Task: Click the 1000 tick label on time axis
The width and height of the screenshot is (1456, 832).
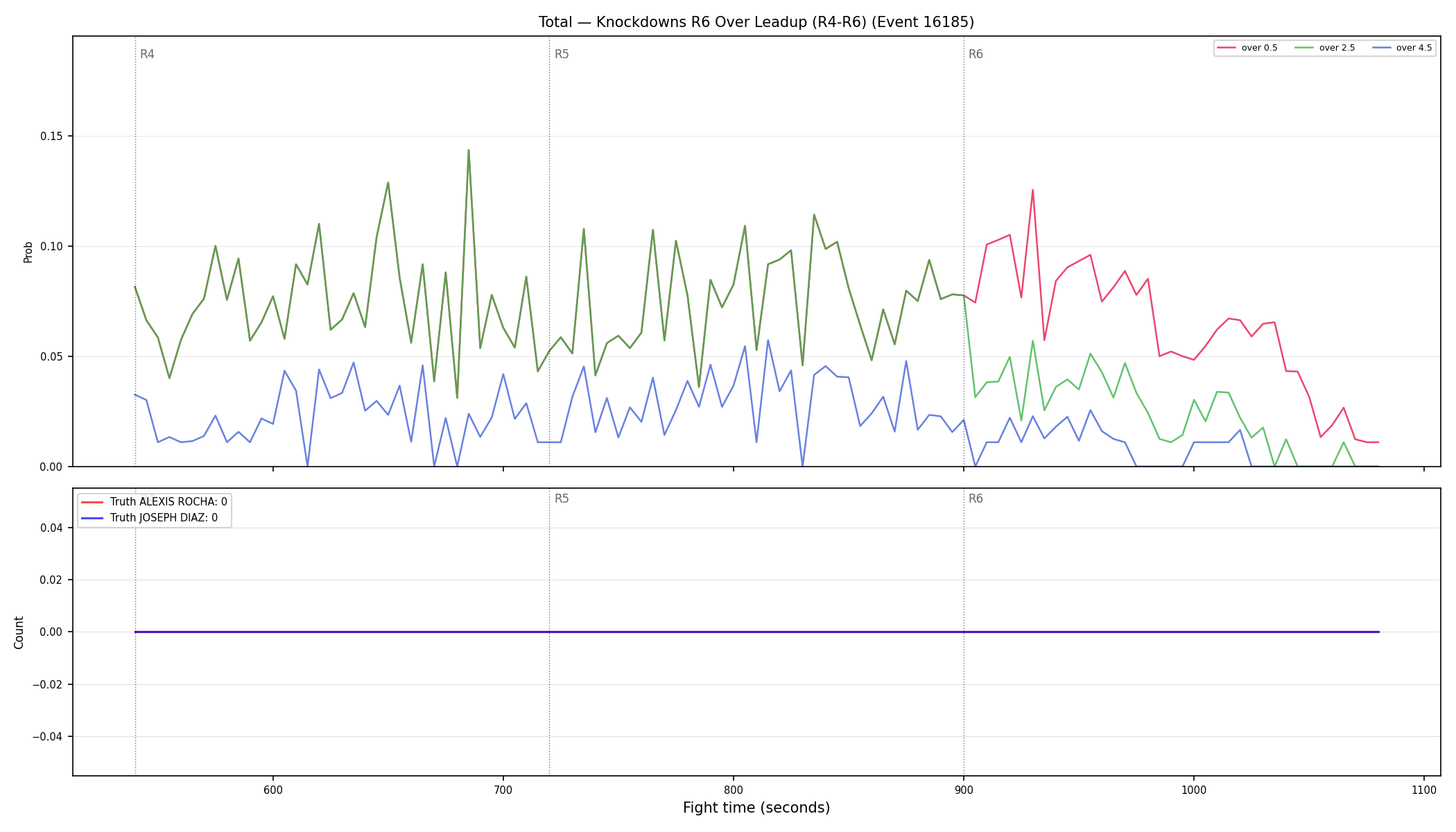Action: [1194, 790]
